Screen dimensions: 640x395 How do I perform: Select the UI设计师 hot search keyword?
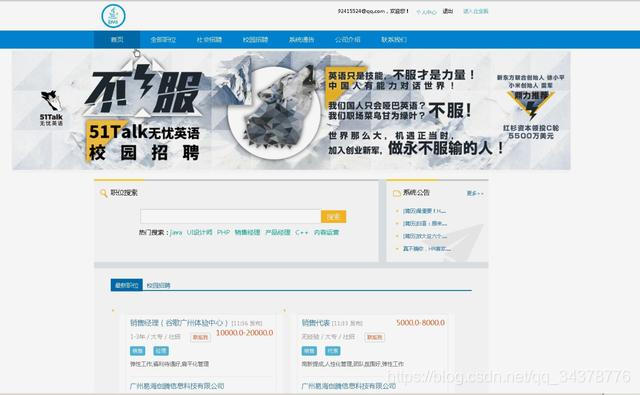pyautogui.click(x=199, y=232)
